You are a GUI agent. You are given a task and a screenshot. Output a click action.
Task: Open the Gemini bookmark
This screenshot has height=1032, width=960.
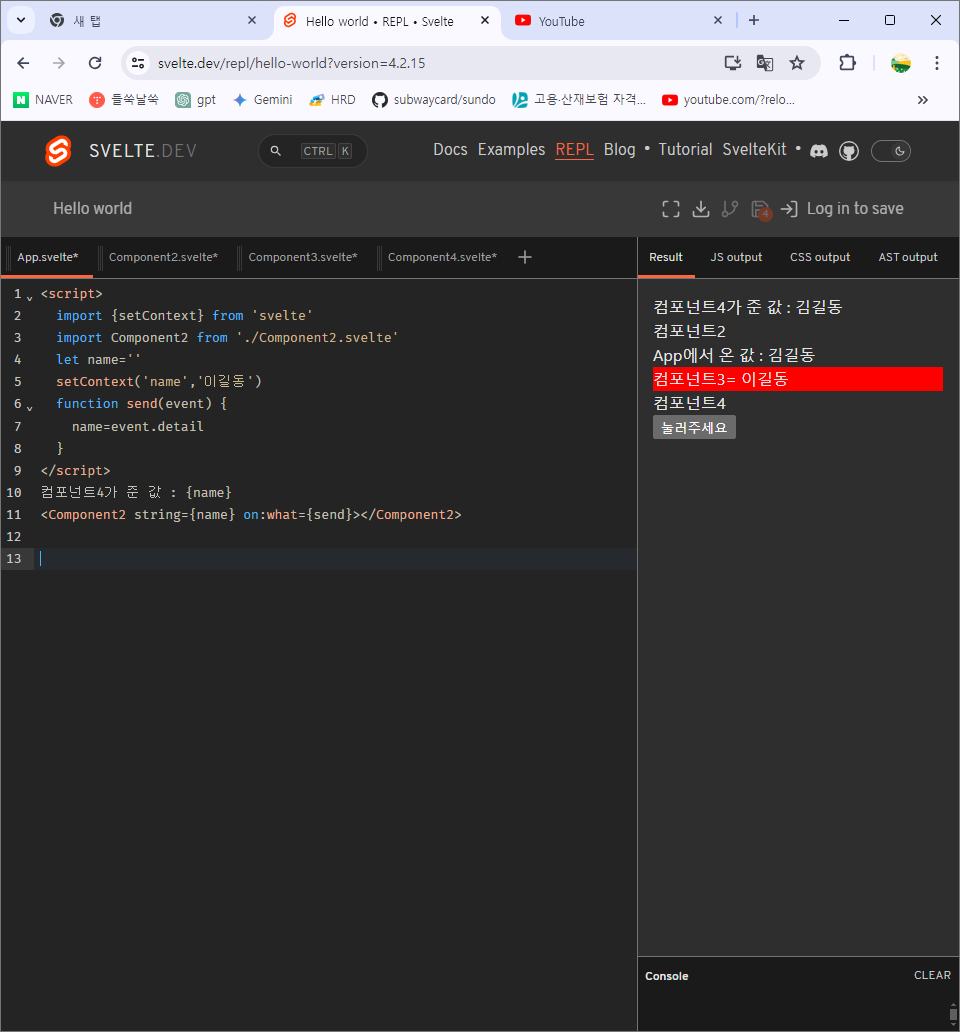pyautogui.click(x=263, y=100)
